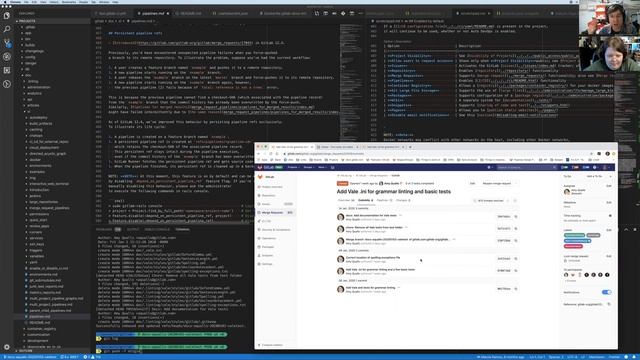
Task: Expand the administration folder
Action: tap(39, 87)
